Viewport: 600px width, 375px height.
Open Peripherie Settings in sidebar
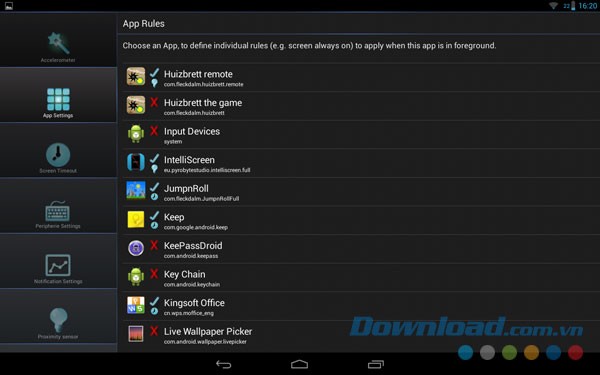point(58,206)
